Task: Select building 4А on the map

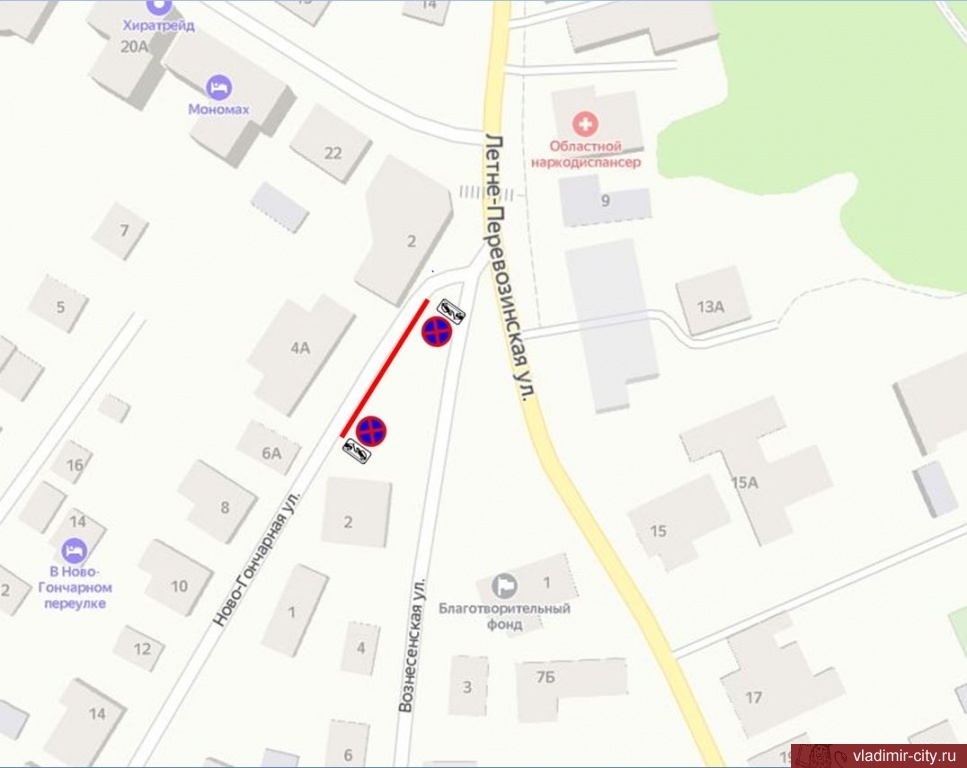Action: tap(301, 353)
